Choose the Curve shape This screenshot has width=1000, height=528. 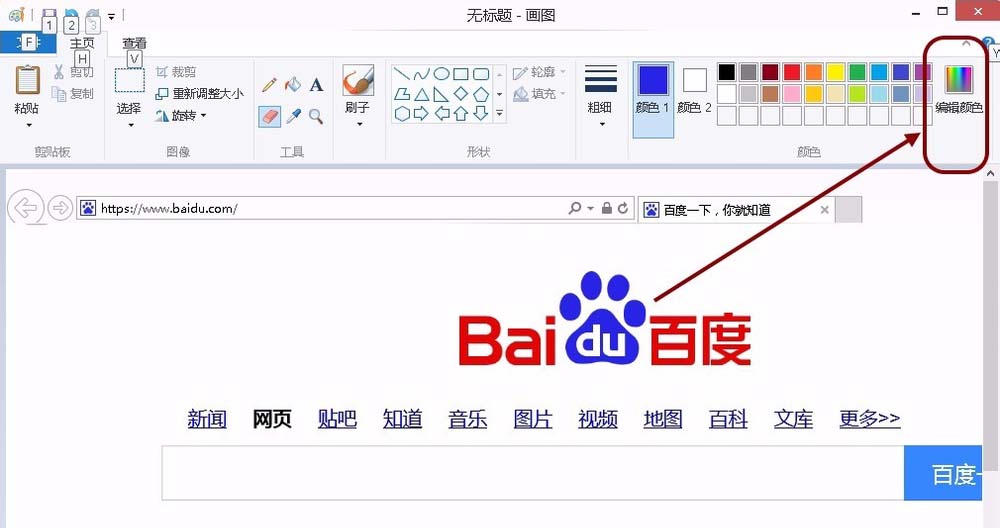tap(421, 74)
